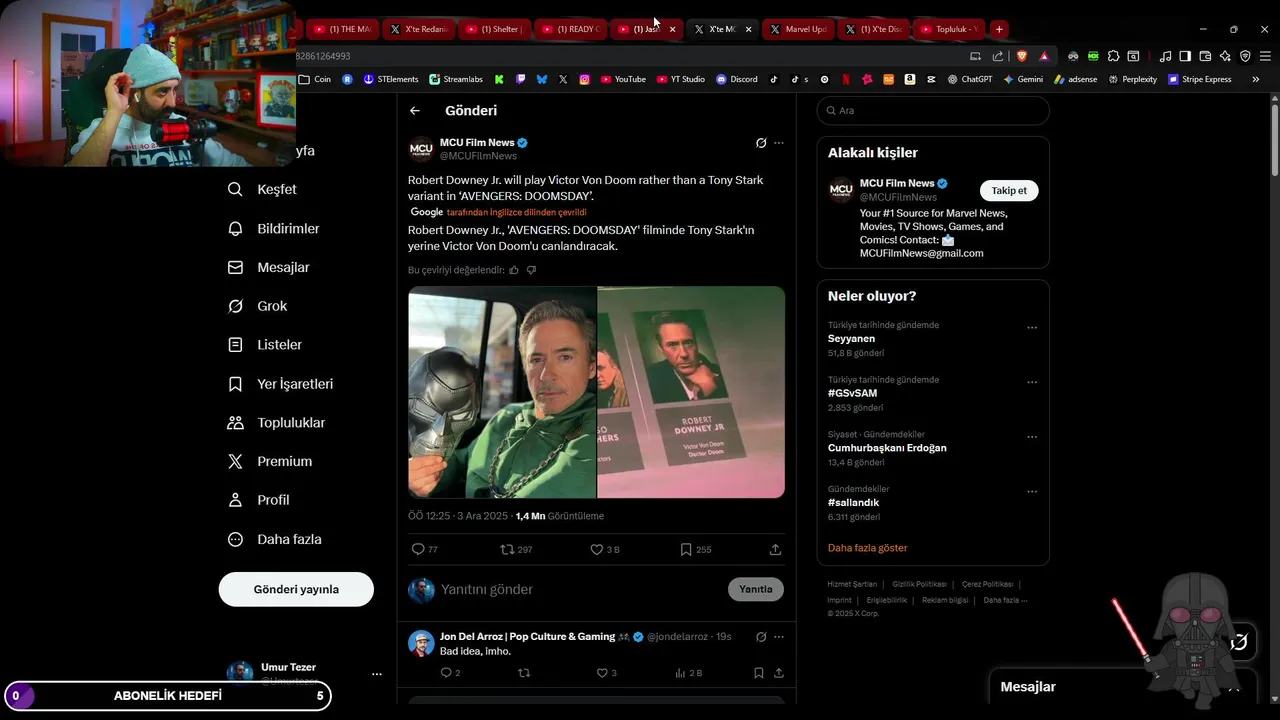Open right post image of cast card
The height and width of the screenshot is (720, 1280).
[691, 392]
